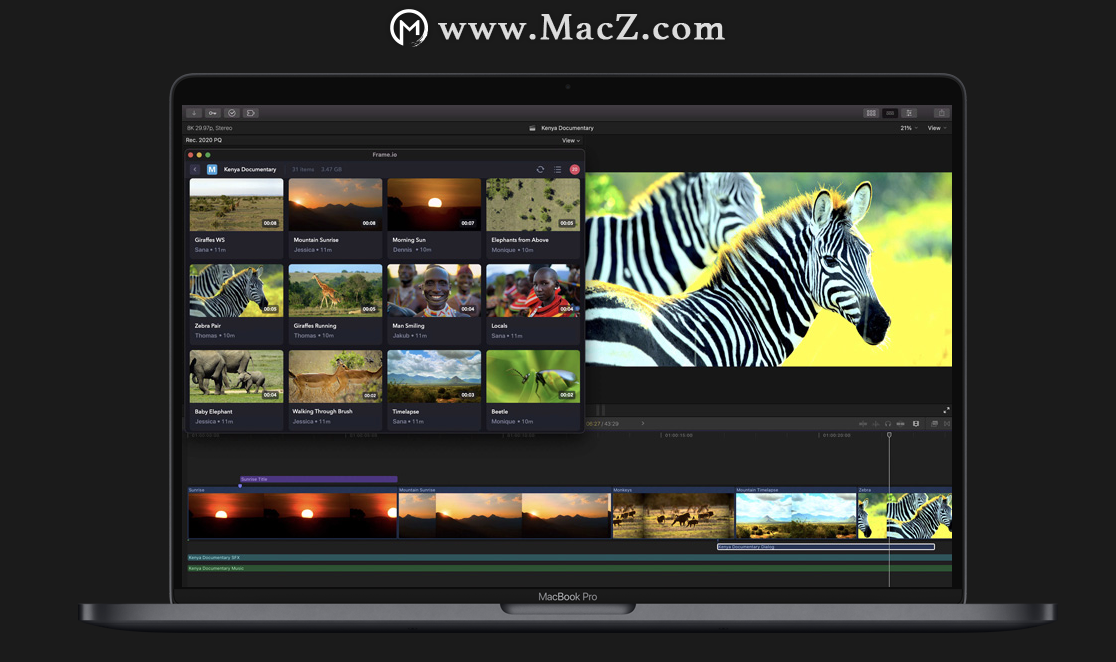Select the Mountain Timelapse timeline clip

click(x=796, y=513)
